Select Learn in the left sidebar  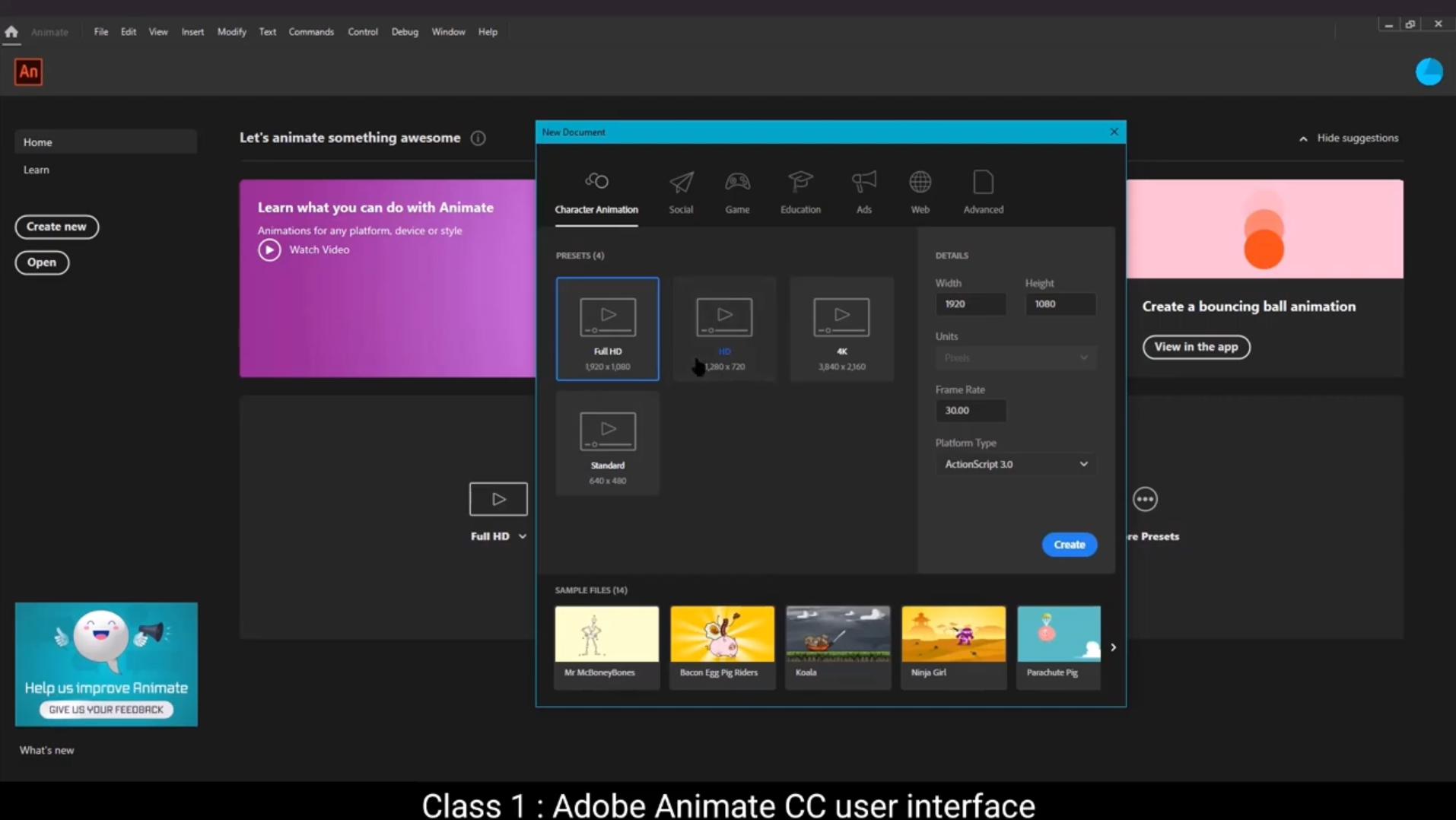coord(36,170)
